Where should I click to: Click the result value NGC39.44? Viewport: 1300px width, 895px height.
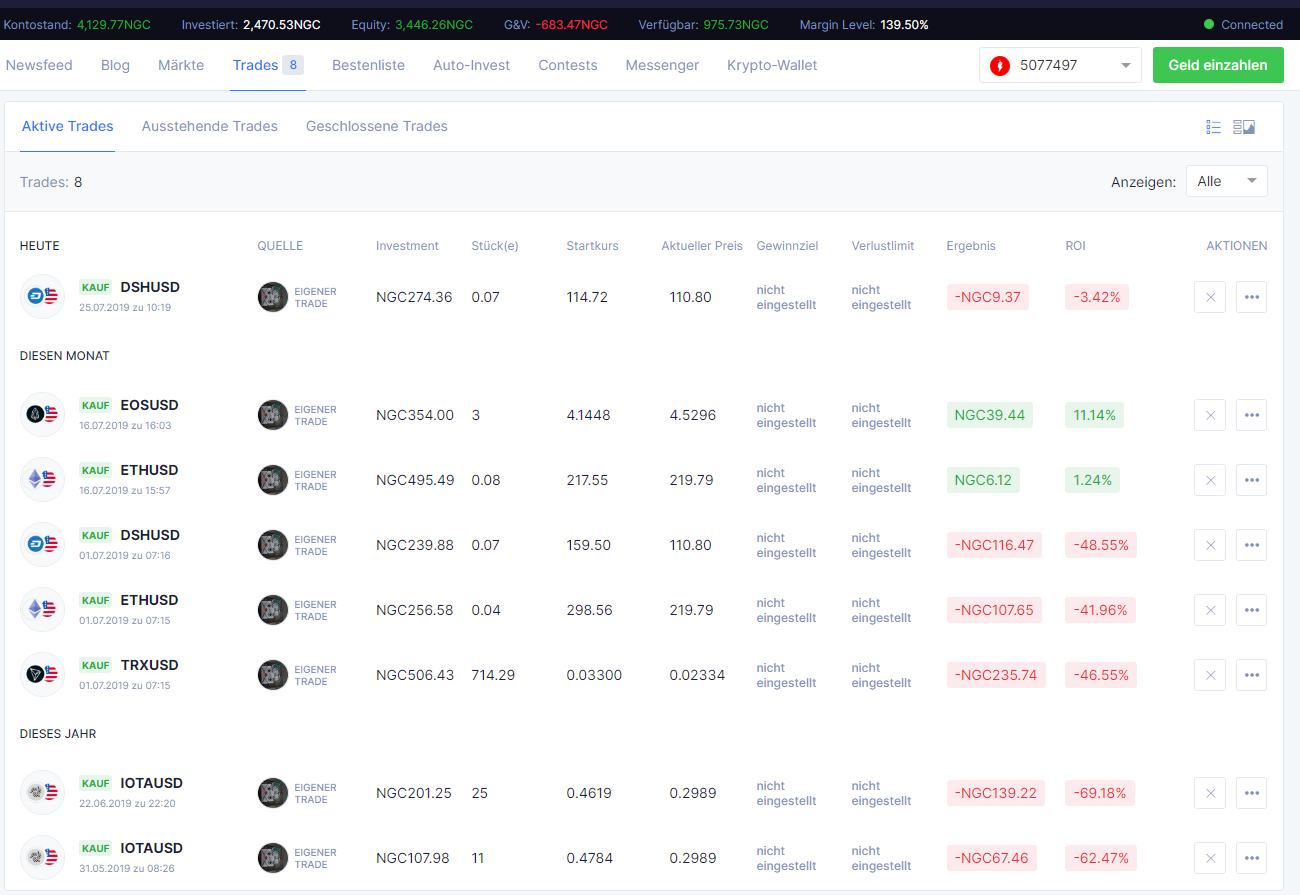[x=990, y=415]
